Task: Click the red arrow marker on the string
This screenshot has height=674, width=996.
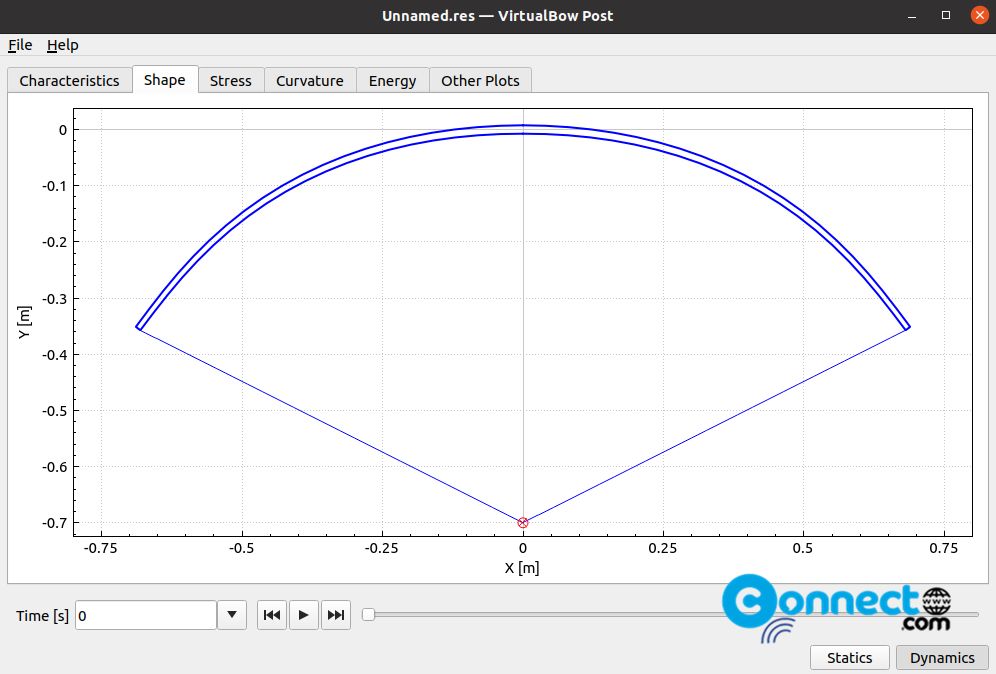Action: tap(523, 523)
